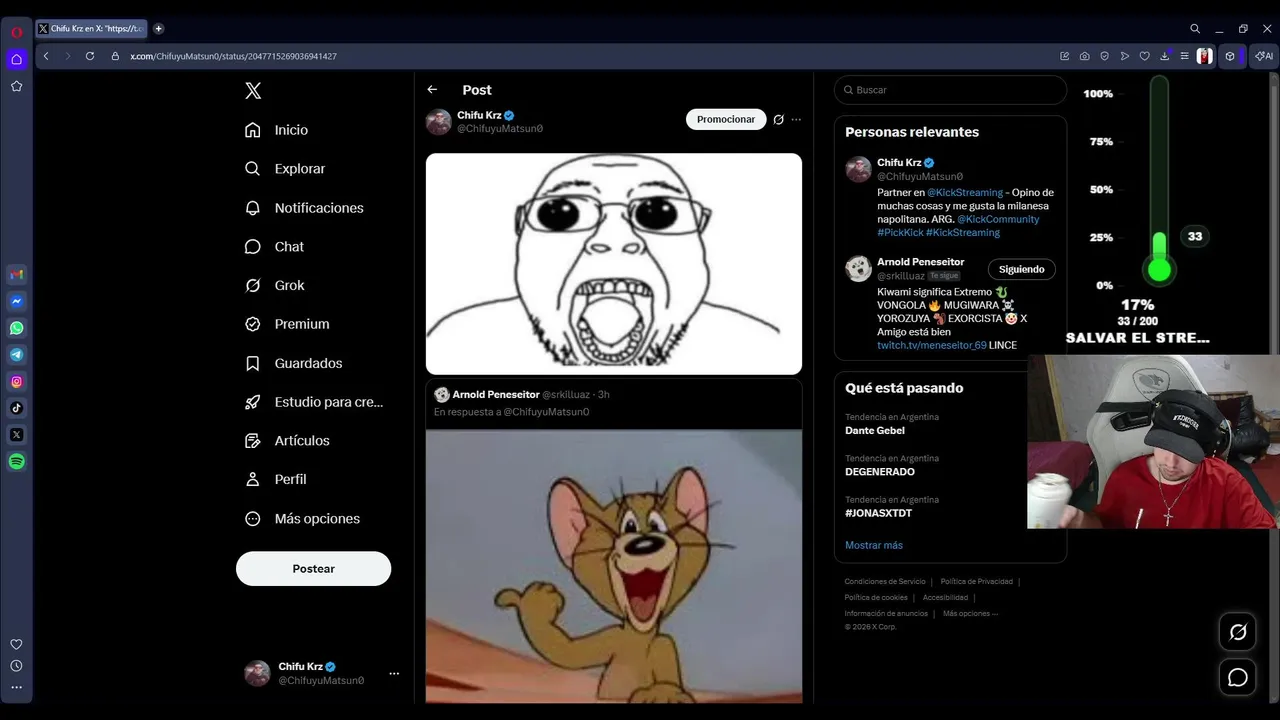The width and height of the screenshot is (1280, 720).
Task: Open the X home logo
Action: (253, 91)
